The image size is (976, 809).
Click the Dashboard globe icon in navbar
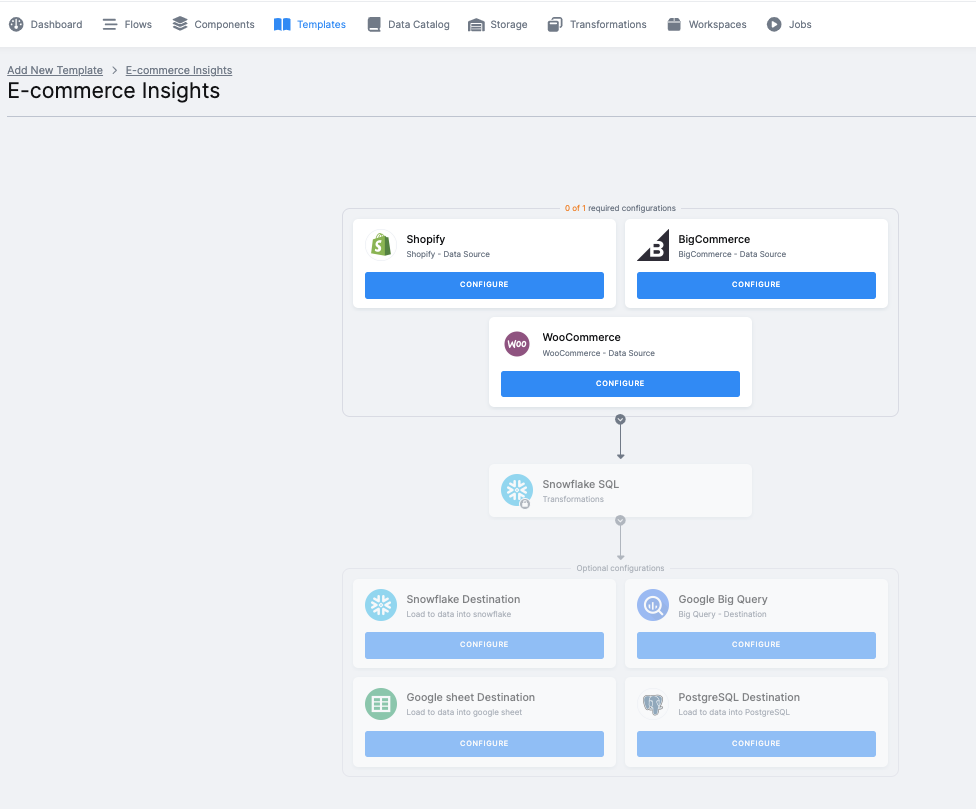(x=16, y=24)
